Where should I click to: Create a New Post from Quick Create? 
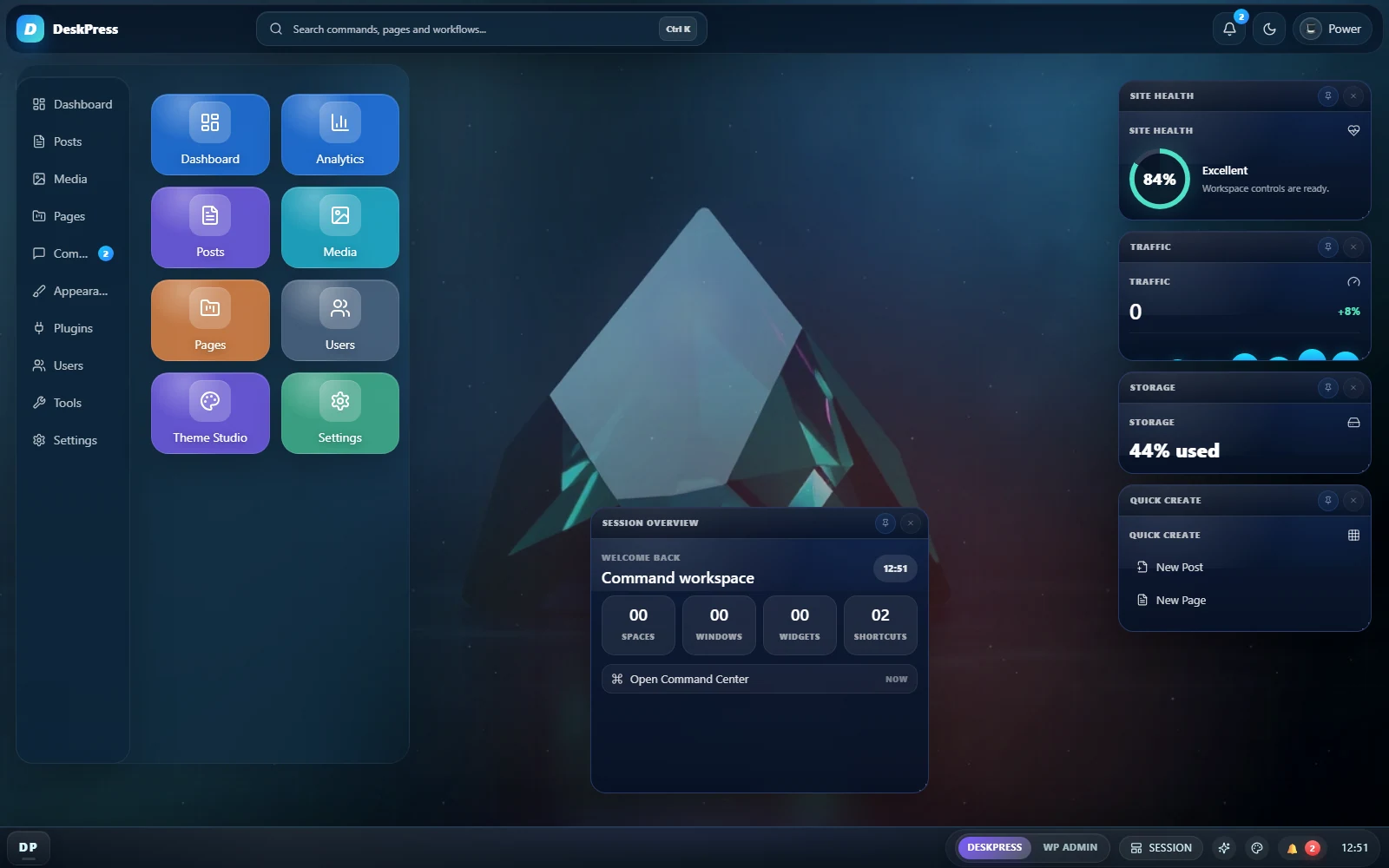tap(1245, 567)
